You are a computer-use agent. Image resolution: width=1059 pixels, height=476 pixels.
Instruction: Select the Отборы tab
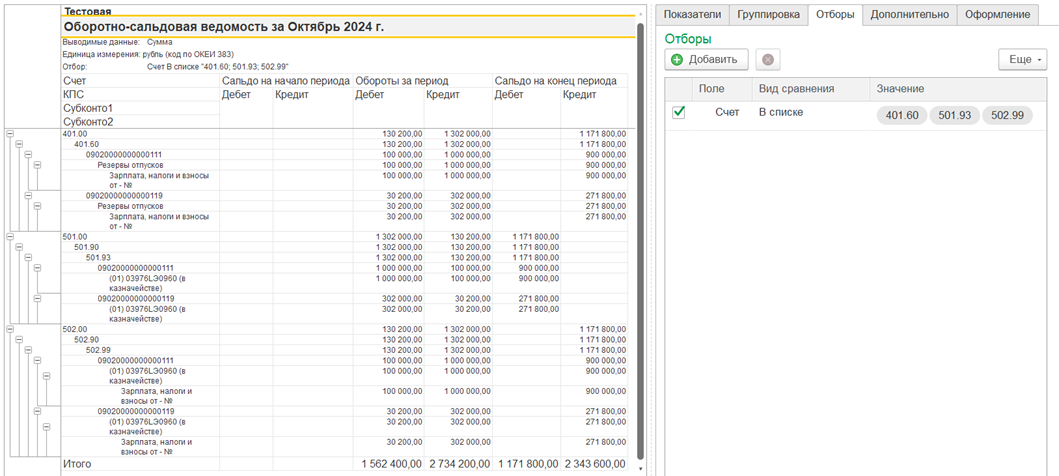(834, 14)
